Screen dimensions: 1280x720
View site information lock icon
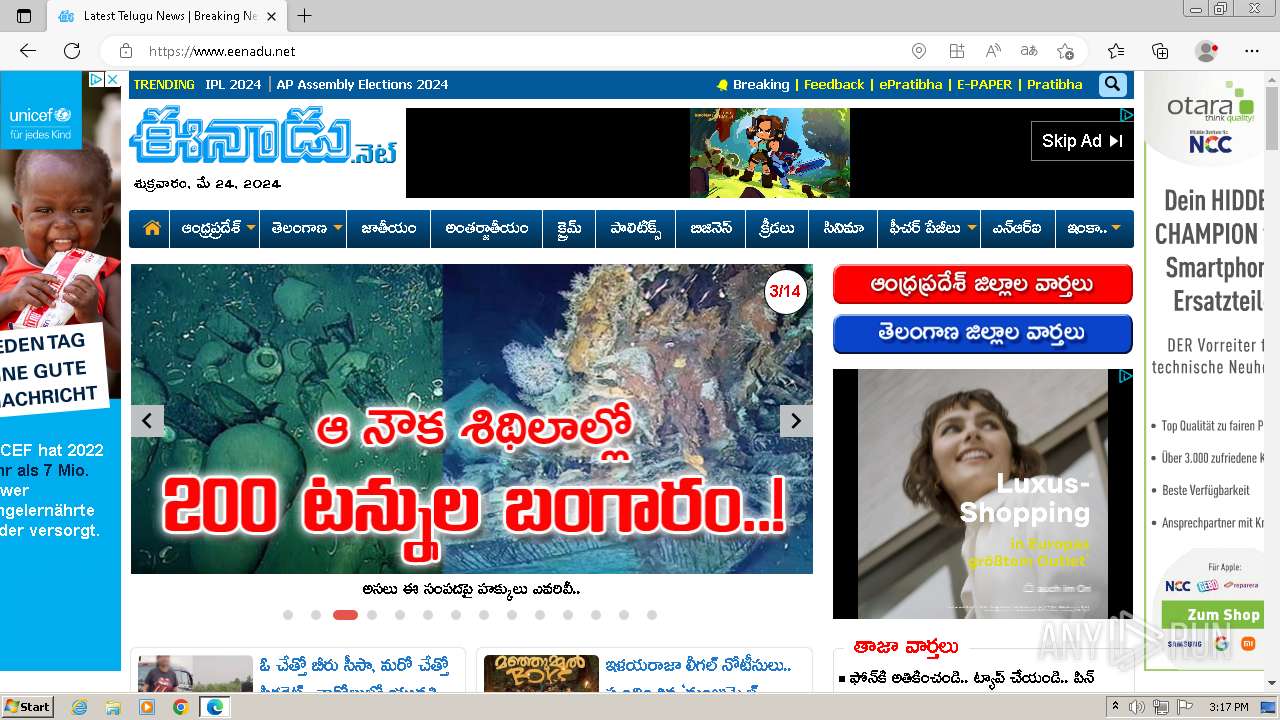pos(126,51)
